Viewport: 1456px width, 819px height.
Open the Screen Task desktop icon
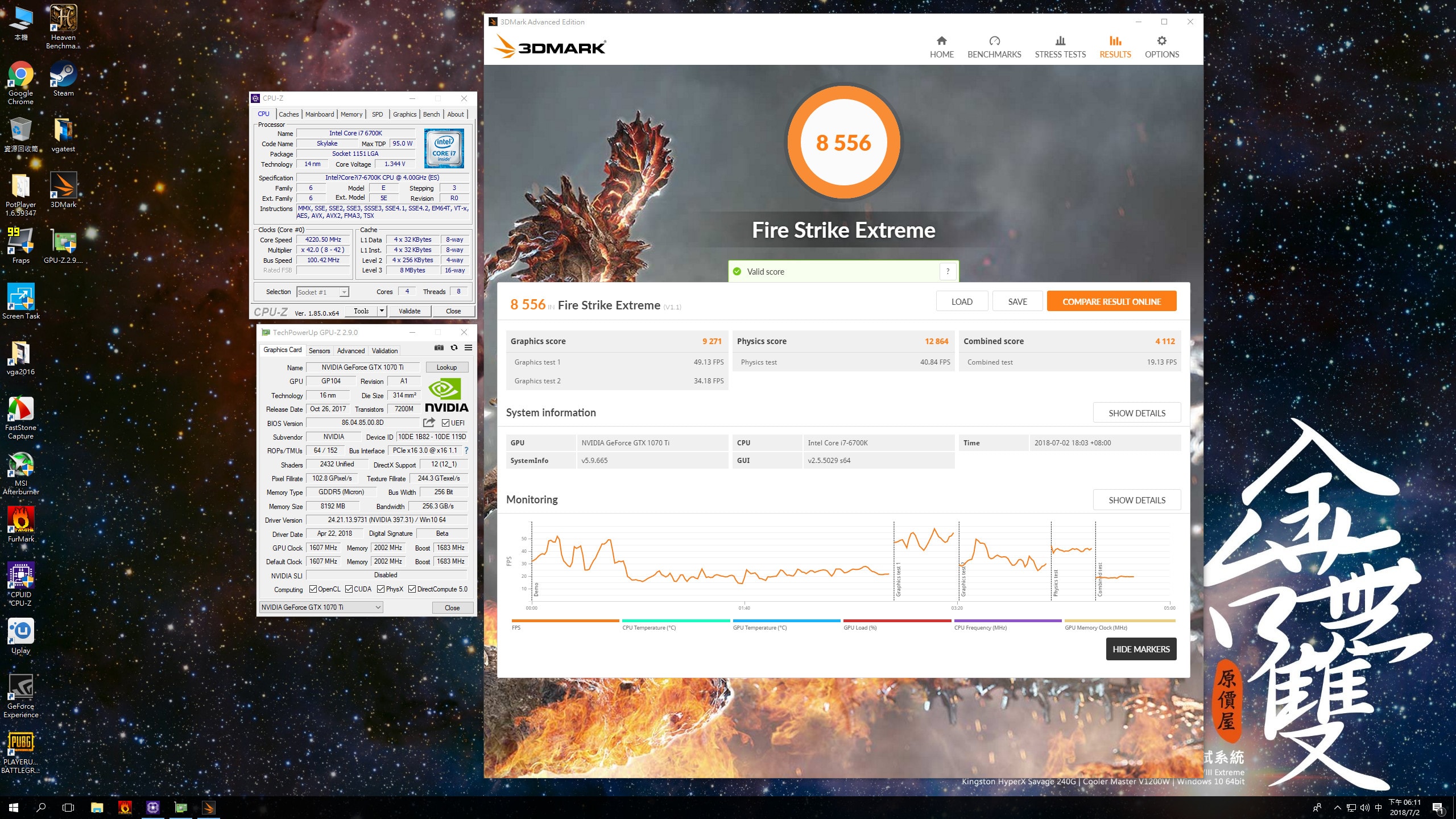[20, 302]
